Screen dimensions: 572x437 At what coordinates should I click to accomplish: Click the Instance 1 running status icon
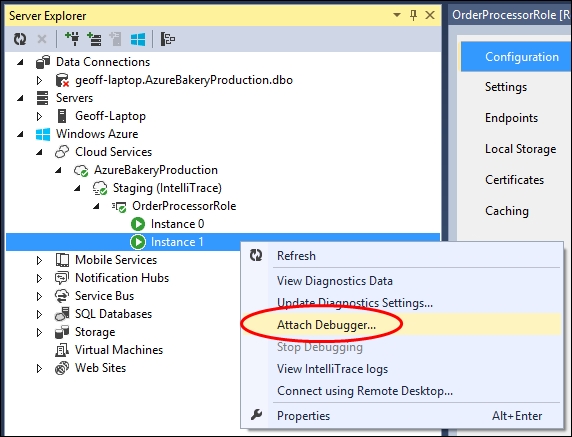tap(138, 242)
